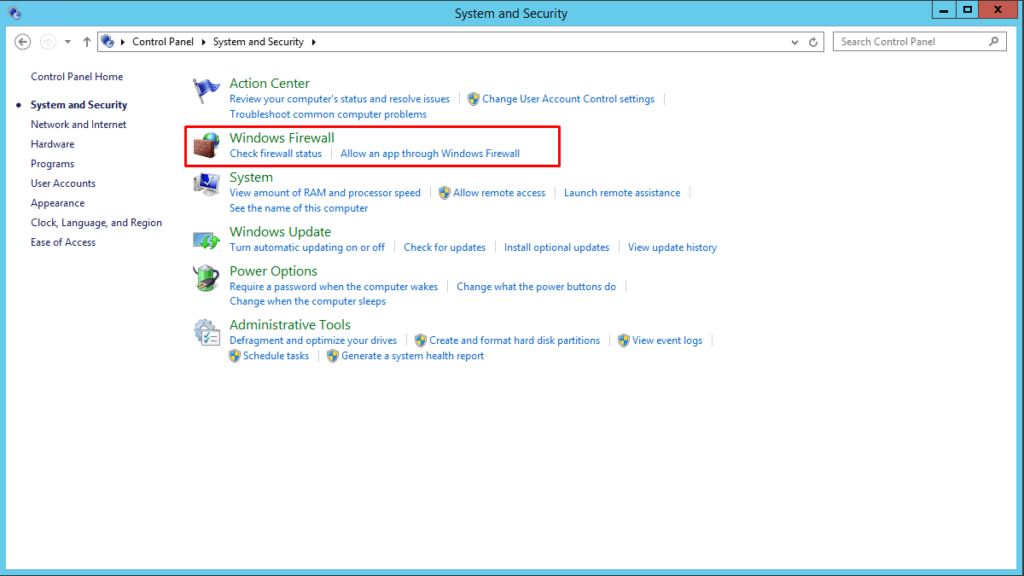Open the System heading link
The height and width of the screenshot is (576, 1024).
pyautogui.click(x=251, y=177)
